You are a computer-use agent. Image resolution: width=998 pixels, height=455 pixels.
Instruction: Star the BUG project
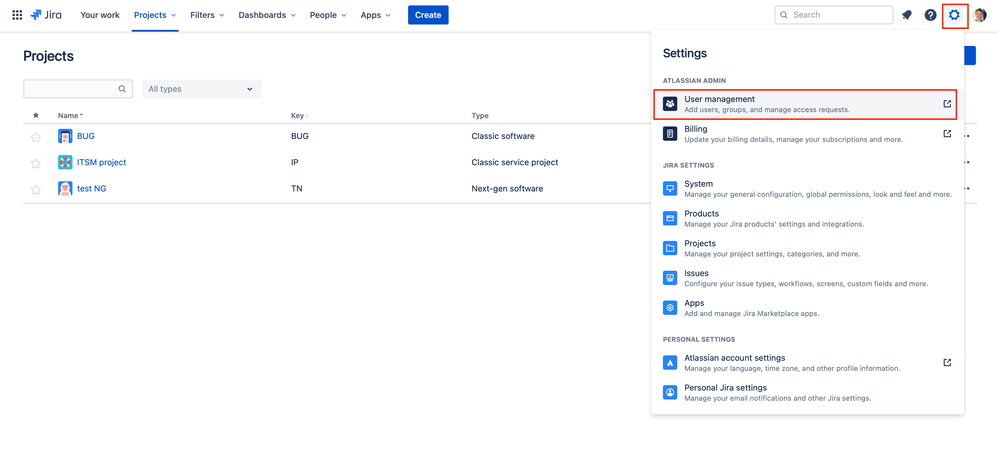[36, 137]
